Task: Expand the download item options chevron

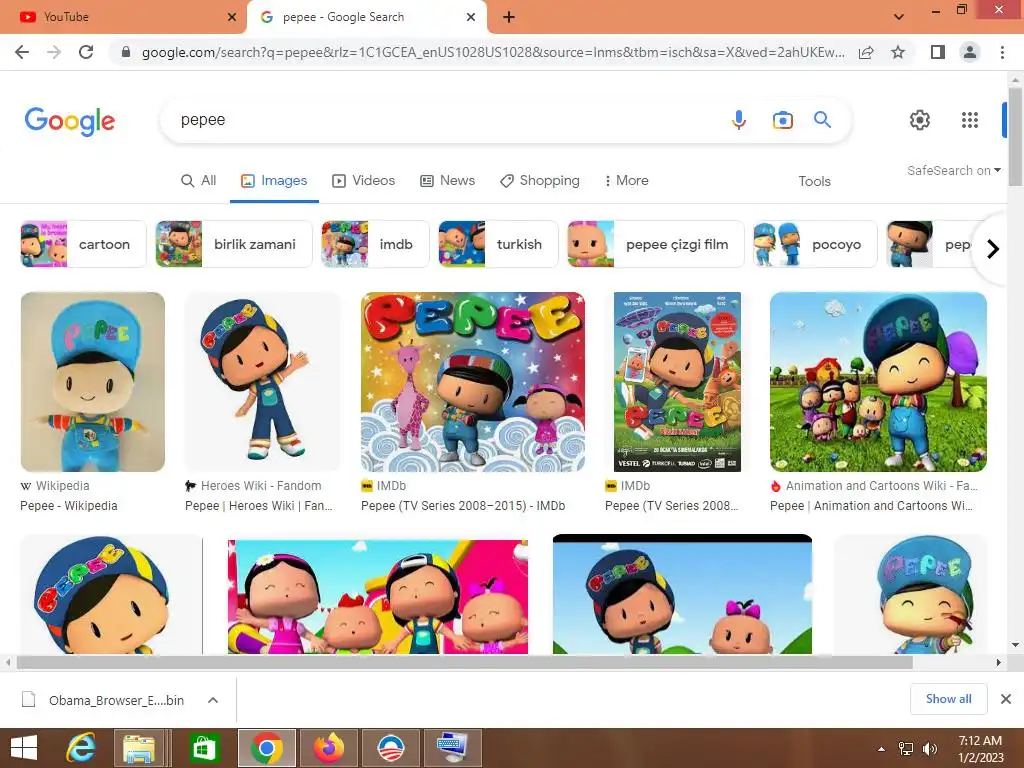Action: click(213, 700)
